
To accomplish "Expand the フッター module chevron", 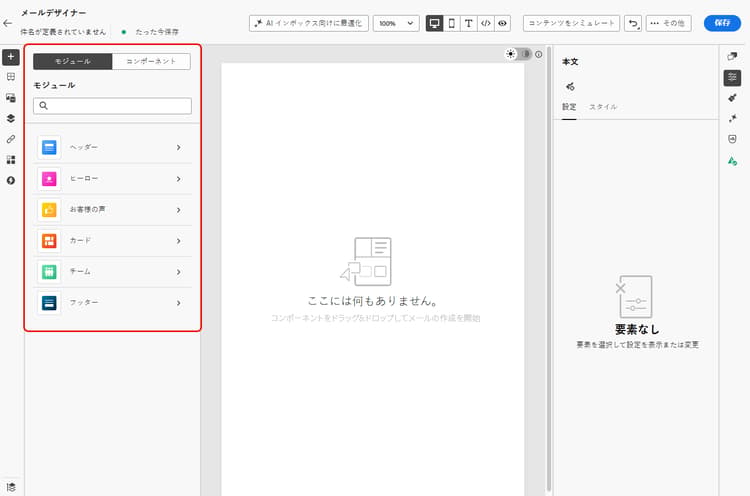I will point(178,303).
